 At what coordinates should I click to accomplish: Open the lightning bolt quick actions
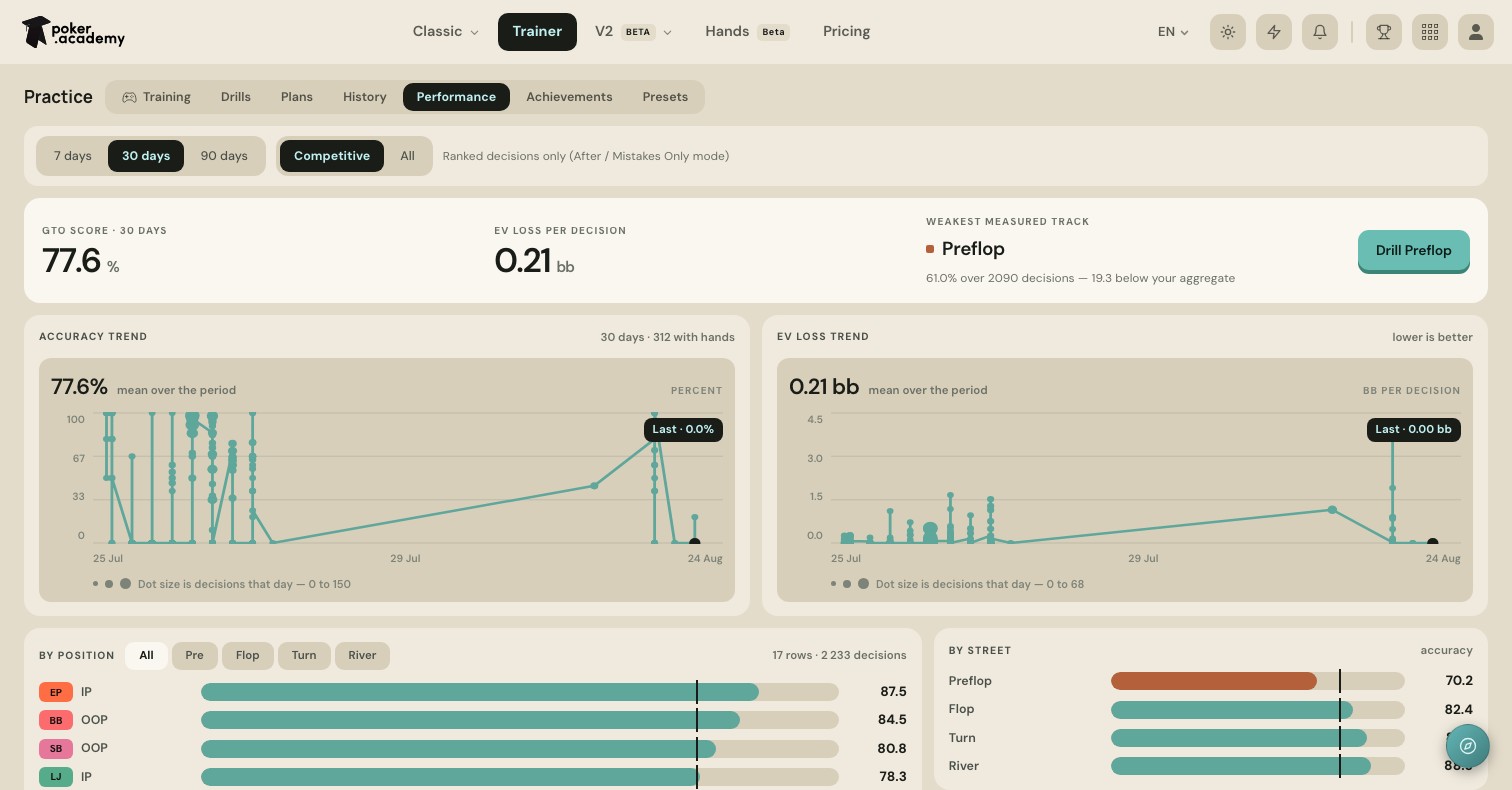tap(1274, 32)
